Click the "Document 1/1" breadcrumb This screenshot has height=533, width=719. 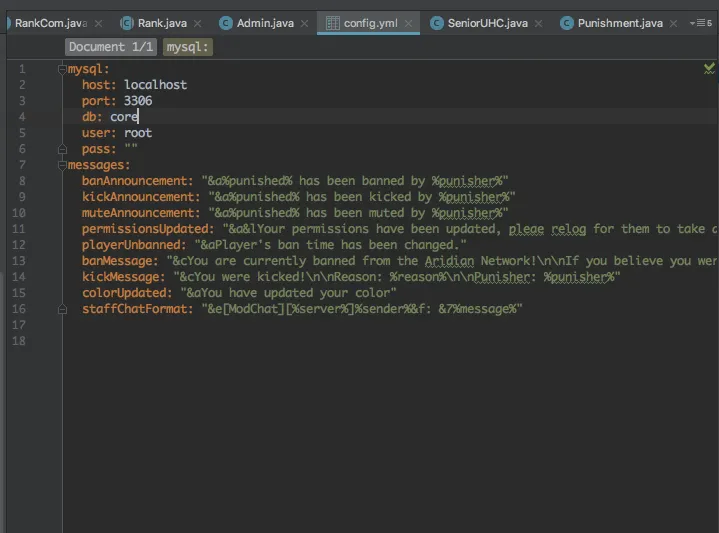pyautogui.click(x=111, y=46)
